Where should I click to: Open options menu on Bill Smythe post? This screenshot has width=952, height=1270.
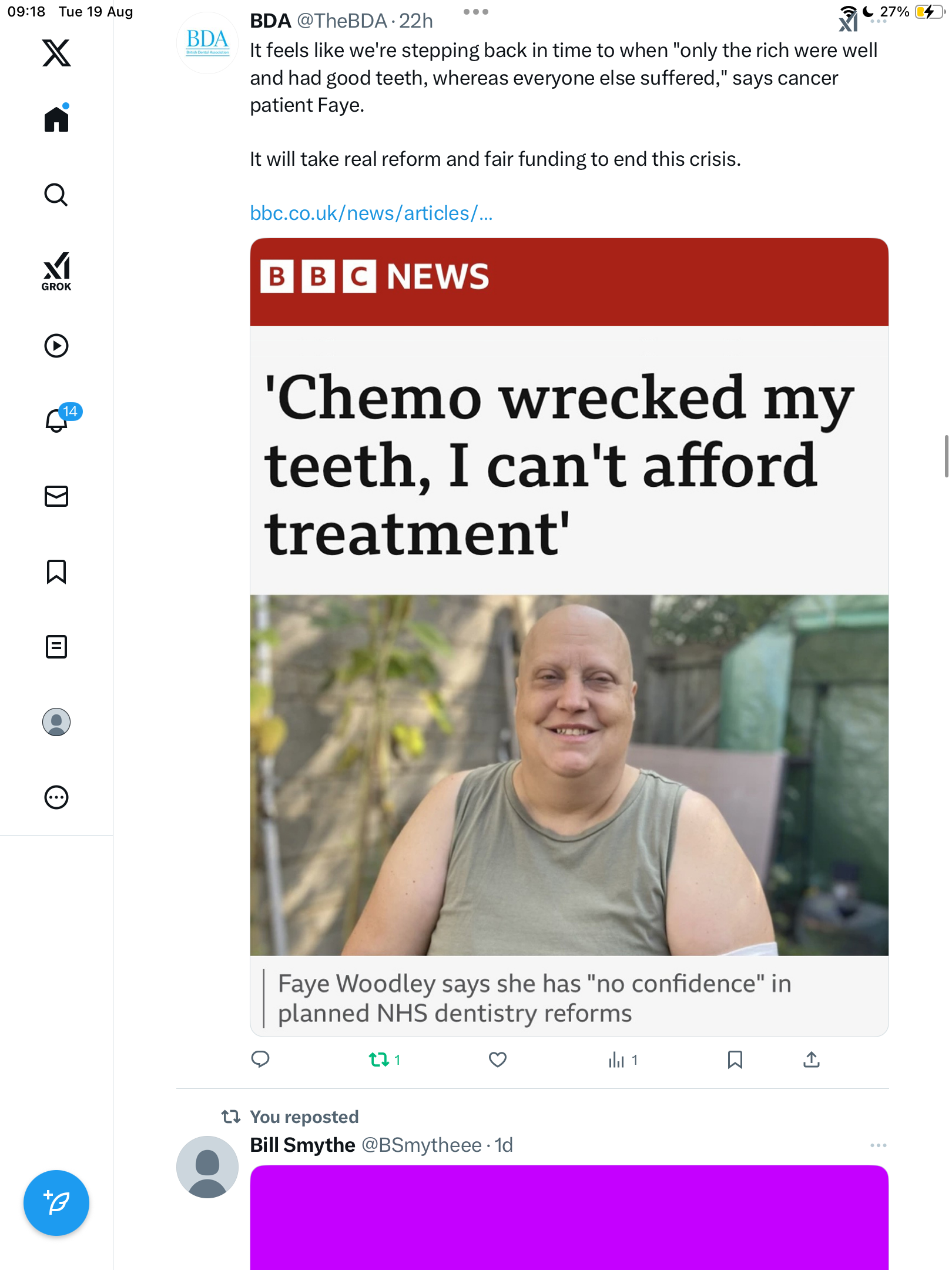click(x=878, y=1145)
